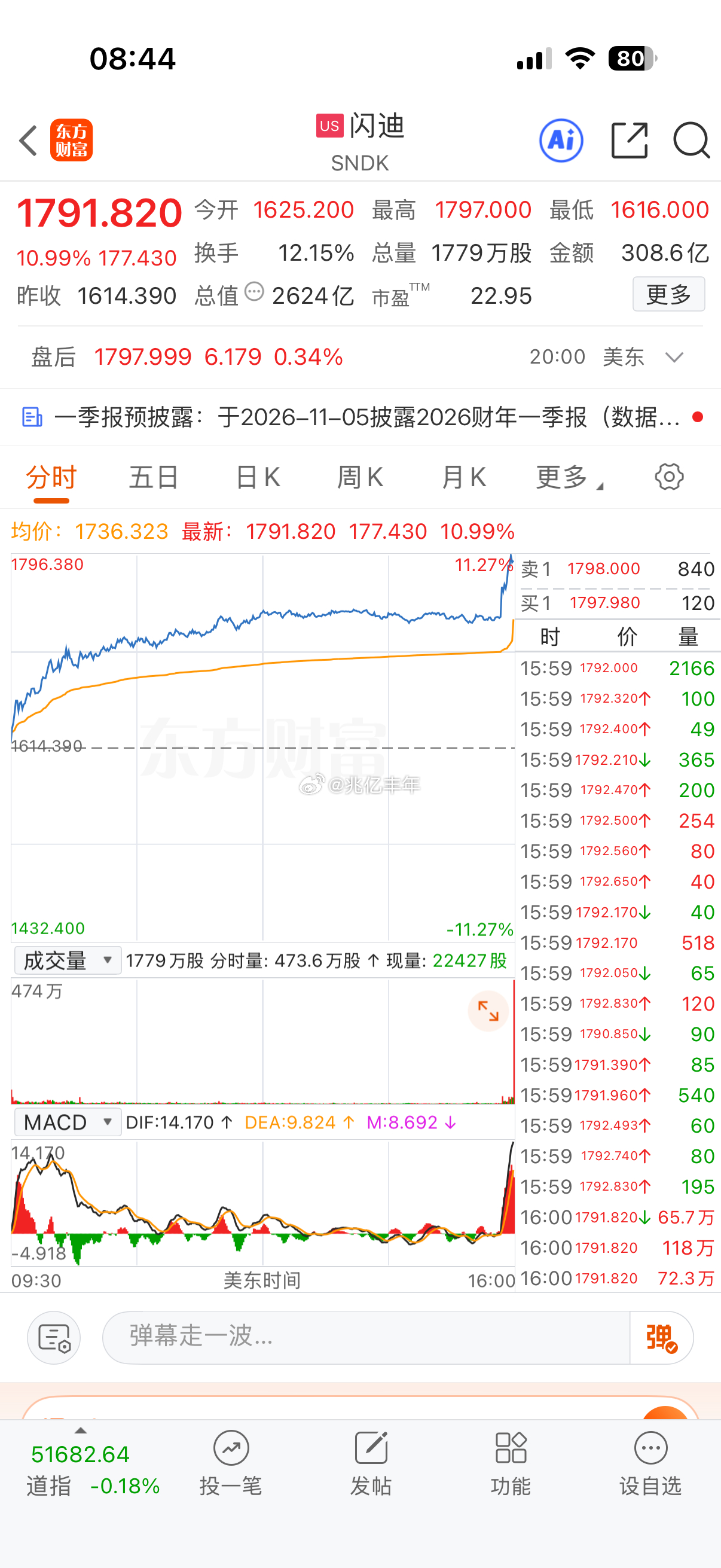Tap the 卖1 1798.000 quote row
Image resolution: width=721 pixels, height=1568 pixels.
618,569
